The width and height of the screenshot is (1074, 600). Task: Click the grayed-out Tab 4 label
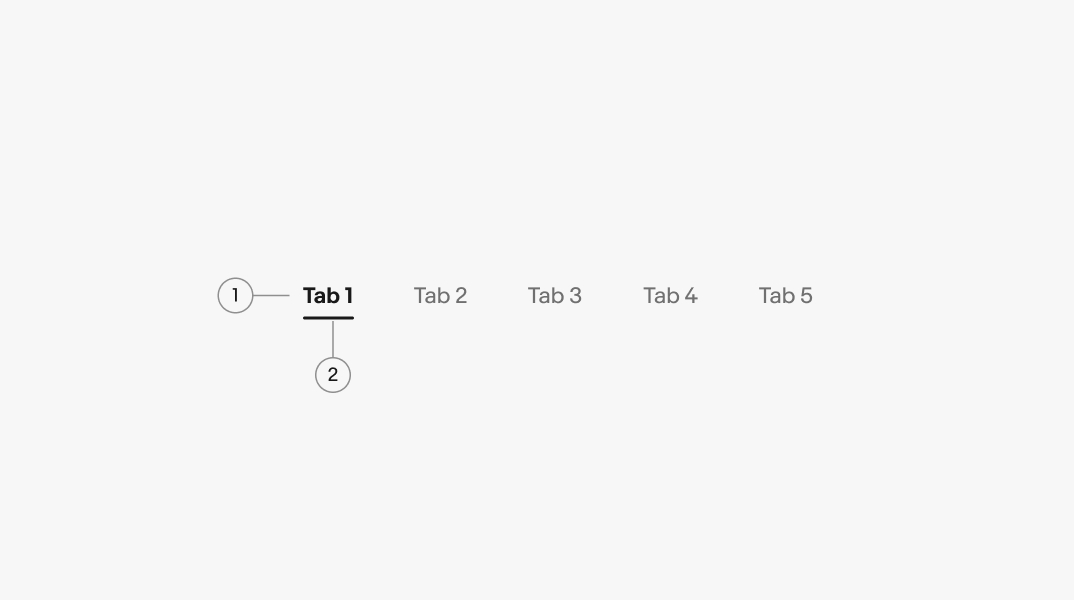click(671, 296)
